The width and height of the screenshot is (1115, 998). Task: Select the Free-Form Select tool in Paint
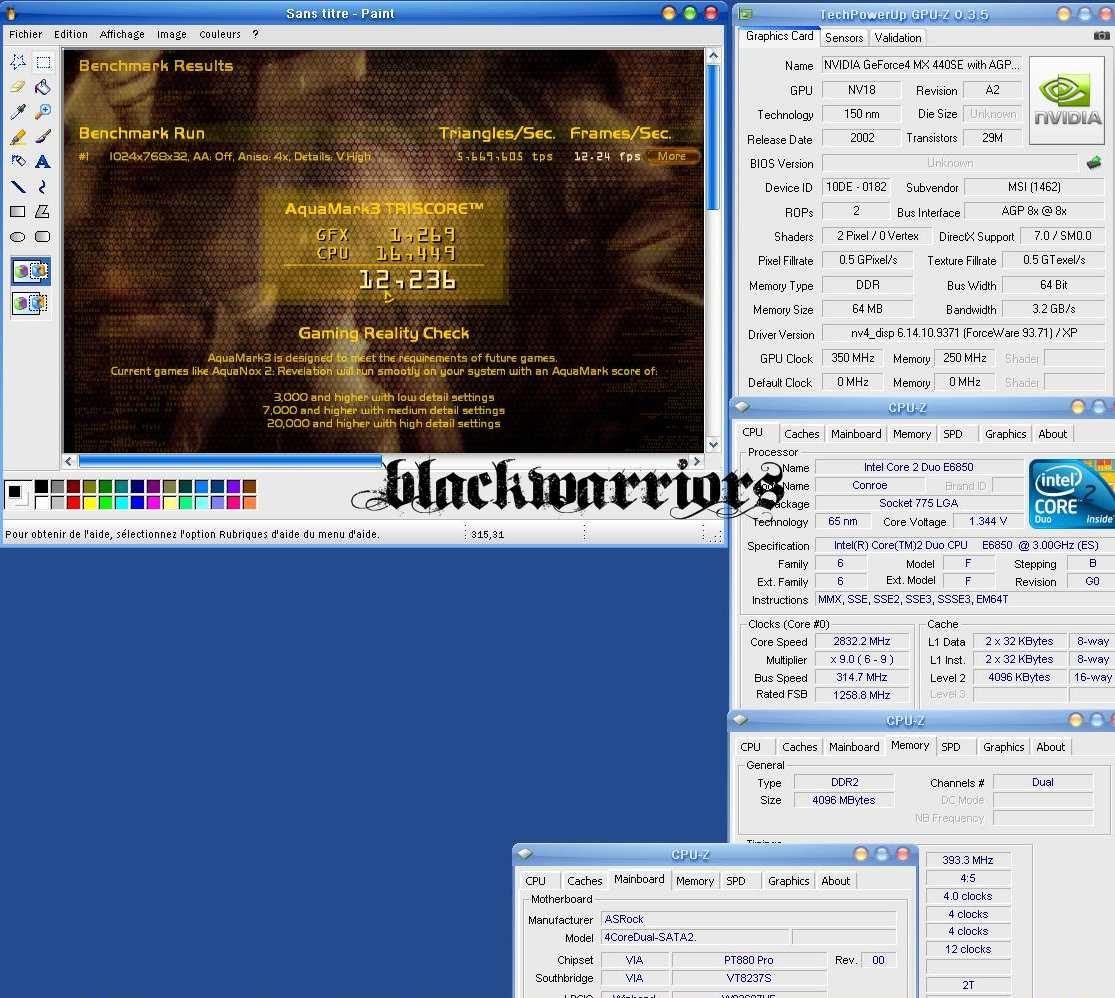tap(18, 63)
